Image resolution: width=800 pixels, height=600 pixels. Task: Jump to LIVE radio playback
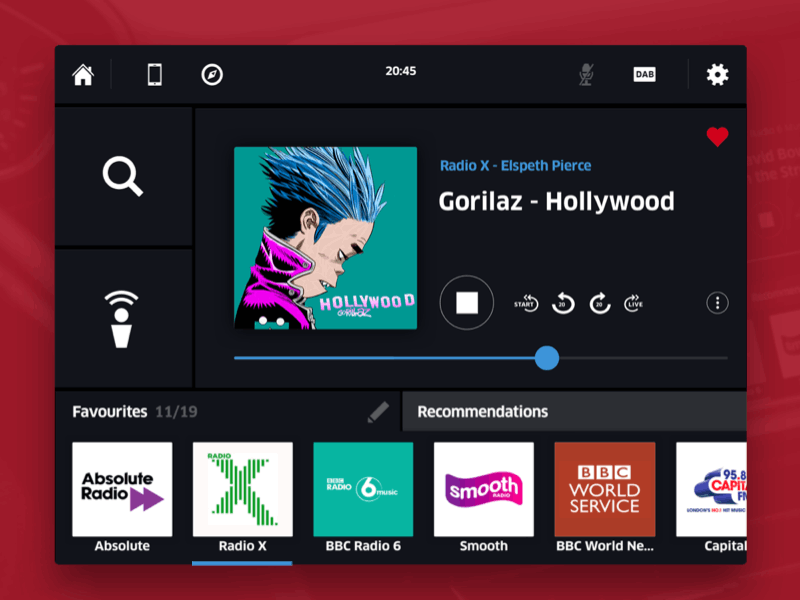634,302
